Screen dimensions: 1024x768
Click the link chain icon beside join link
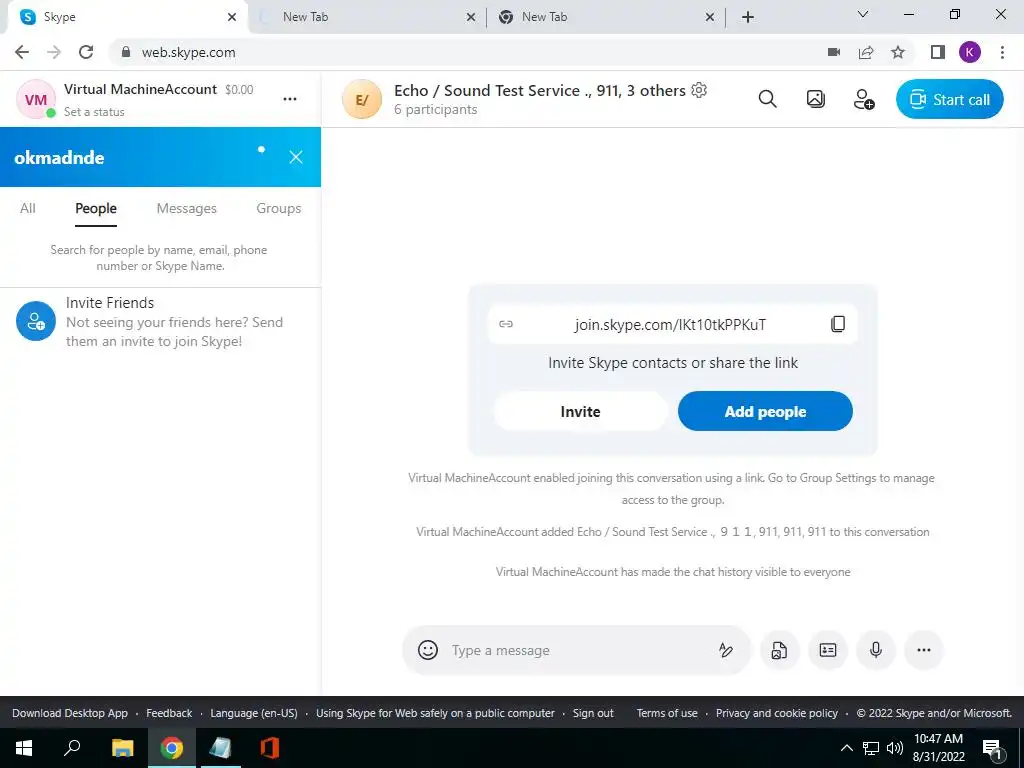(506, 324)
